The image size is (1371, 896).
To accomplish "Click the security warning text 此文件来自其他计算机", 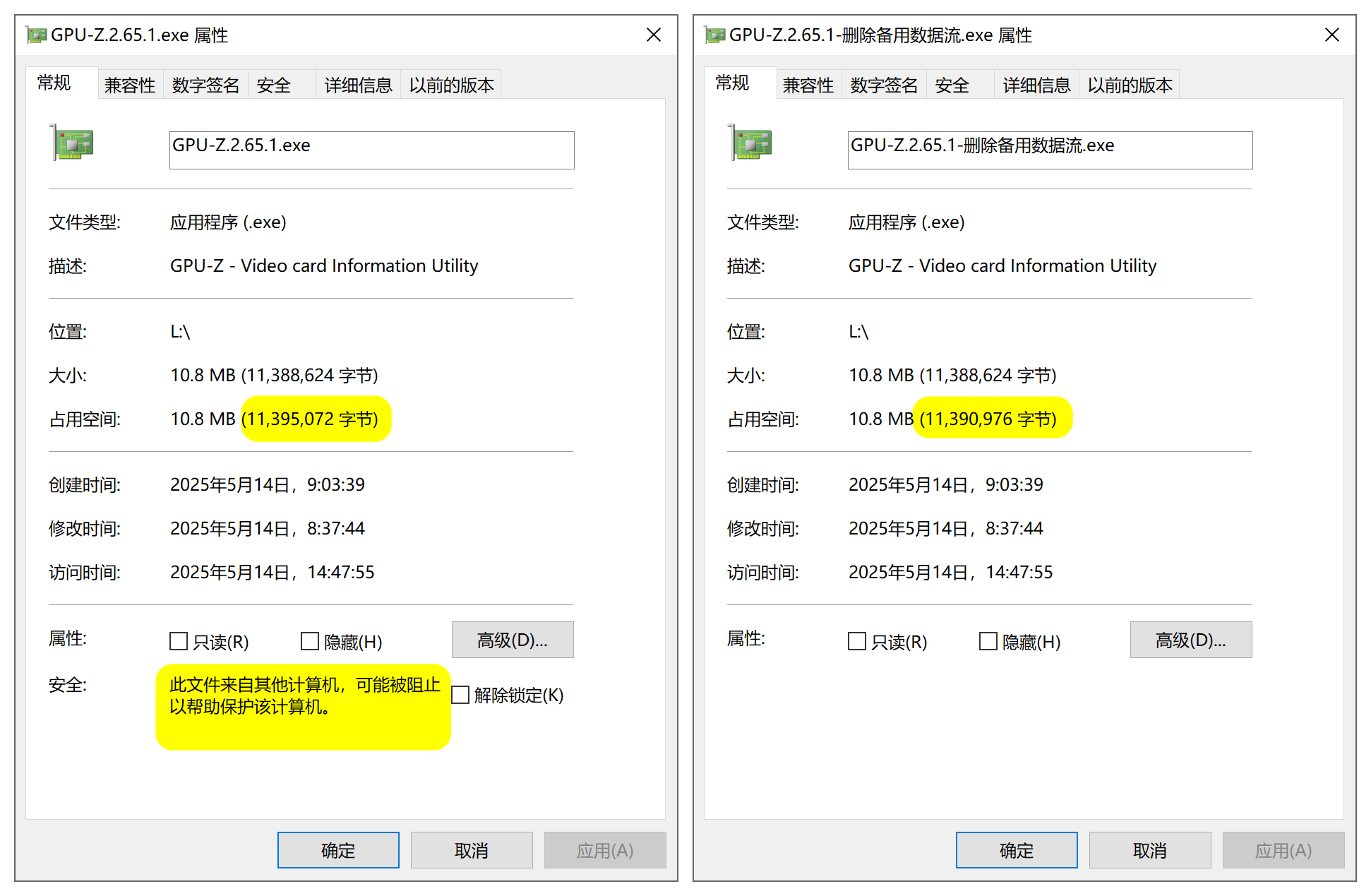I will (305, 695).
